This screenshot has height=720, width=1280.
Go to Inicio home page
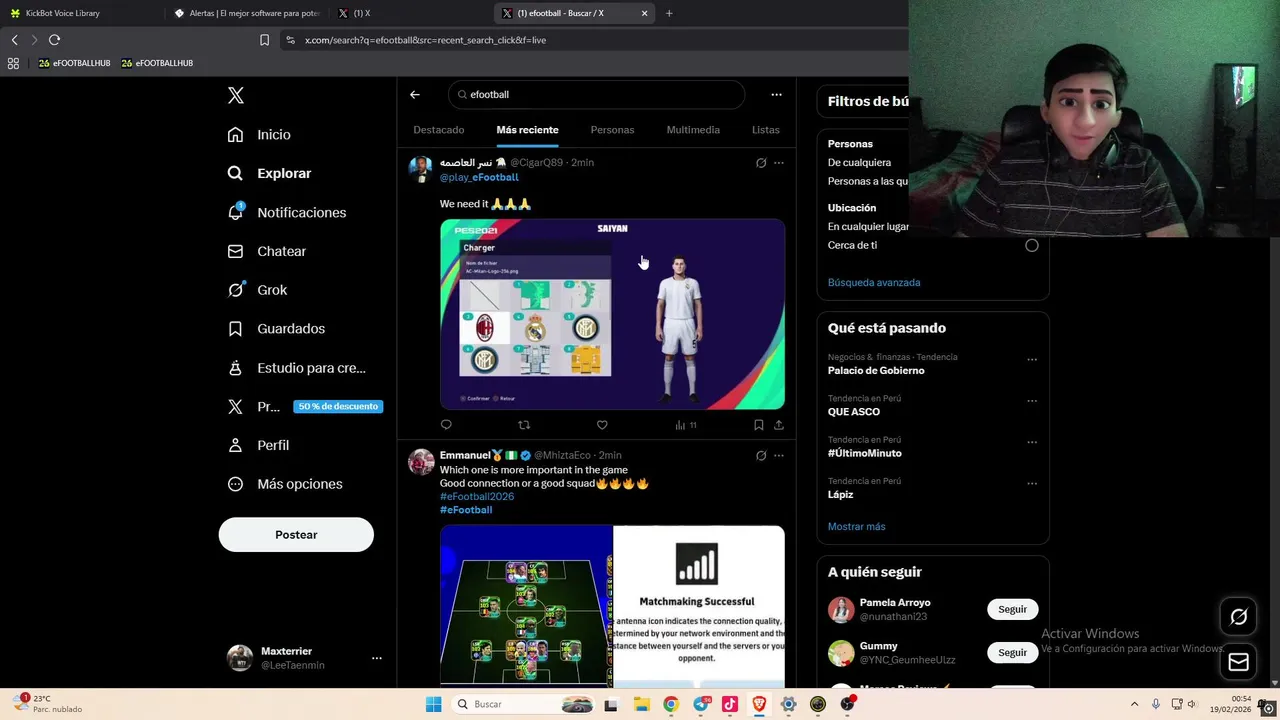[259, 134]
